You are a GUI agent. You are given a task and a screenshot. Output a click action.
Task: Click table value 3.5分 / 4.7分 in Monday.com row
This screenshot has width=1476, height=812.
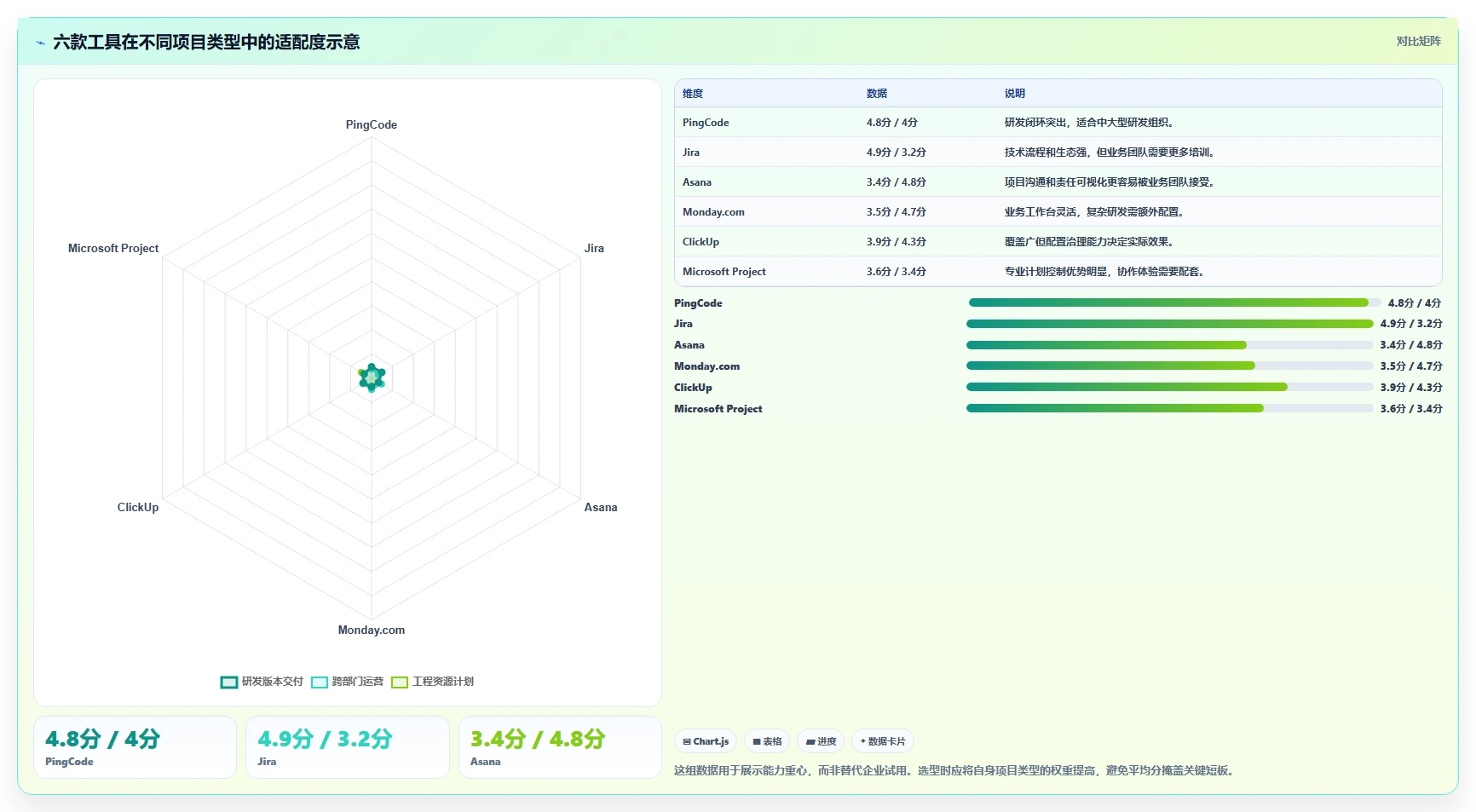(897, 212)
